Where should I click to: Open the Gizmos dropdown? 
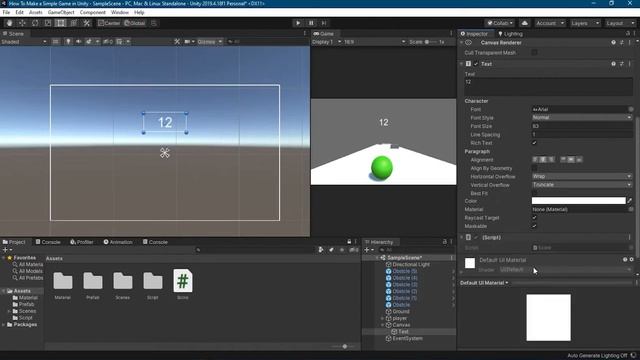(209, 41)
